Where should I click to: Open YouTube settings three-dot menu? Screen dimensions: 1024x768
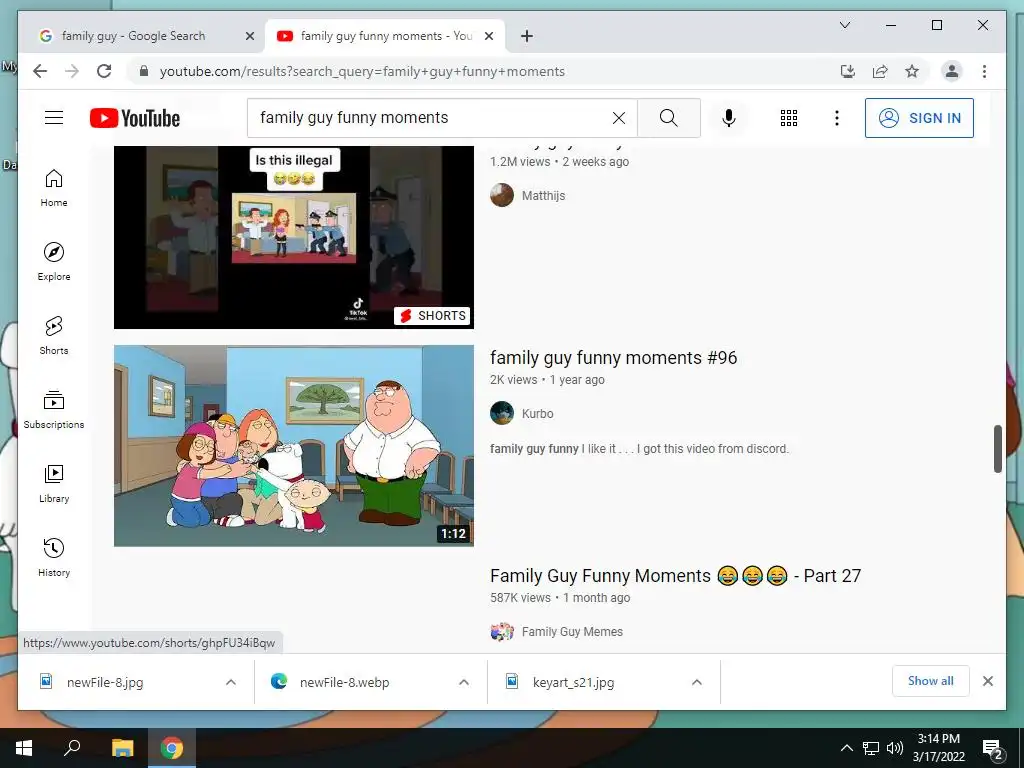pyautogui.click(x=837, y=118)
